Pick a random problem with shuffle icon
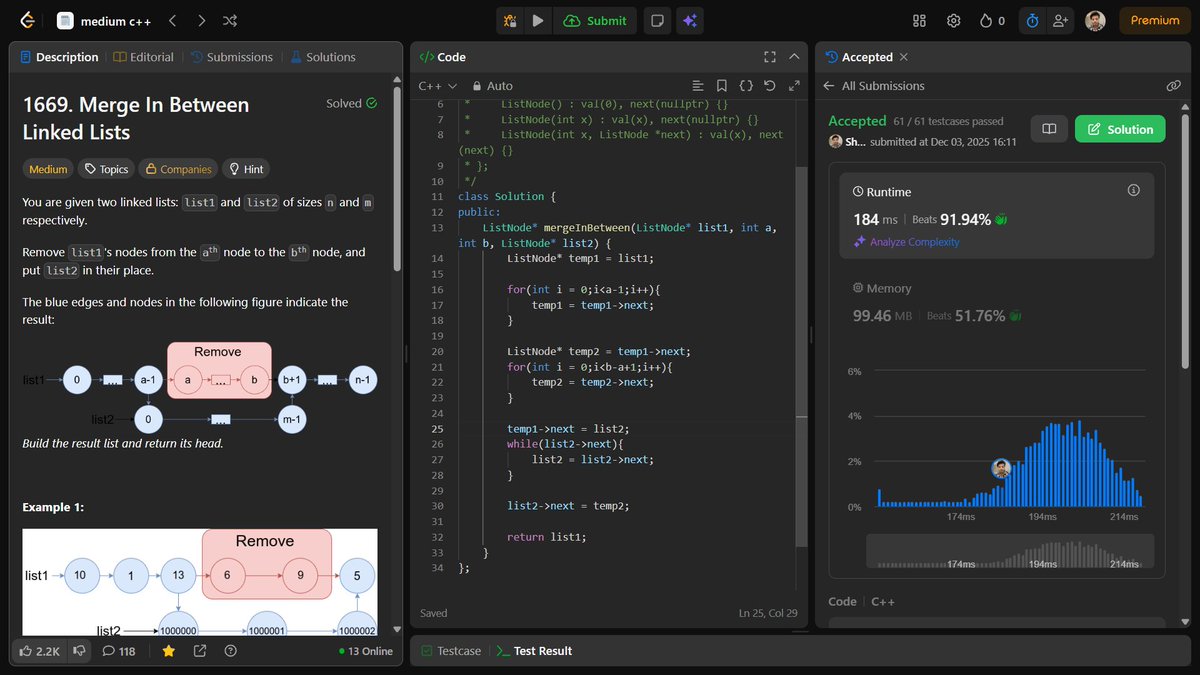The image size is (1200, 675). pos(229,20)
